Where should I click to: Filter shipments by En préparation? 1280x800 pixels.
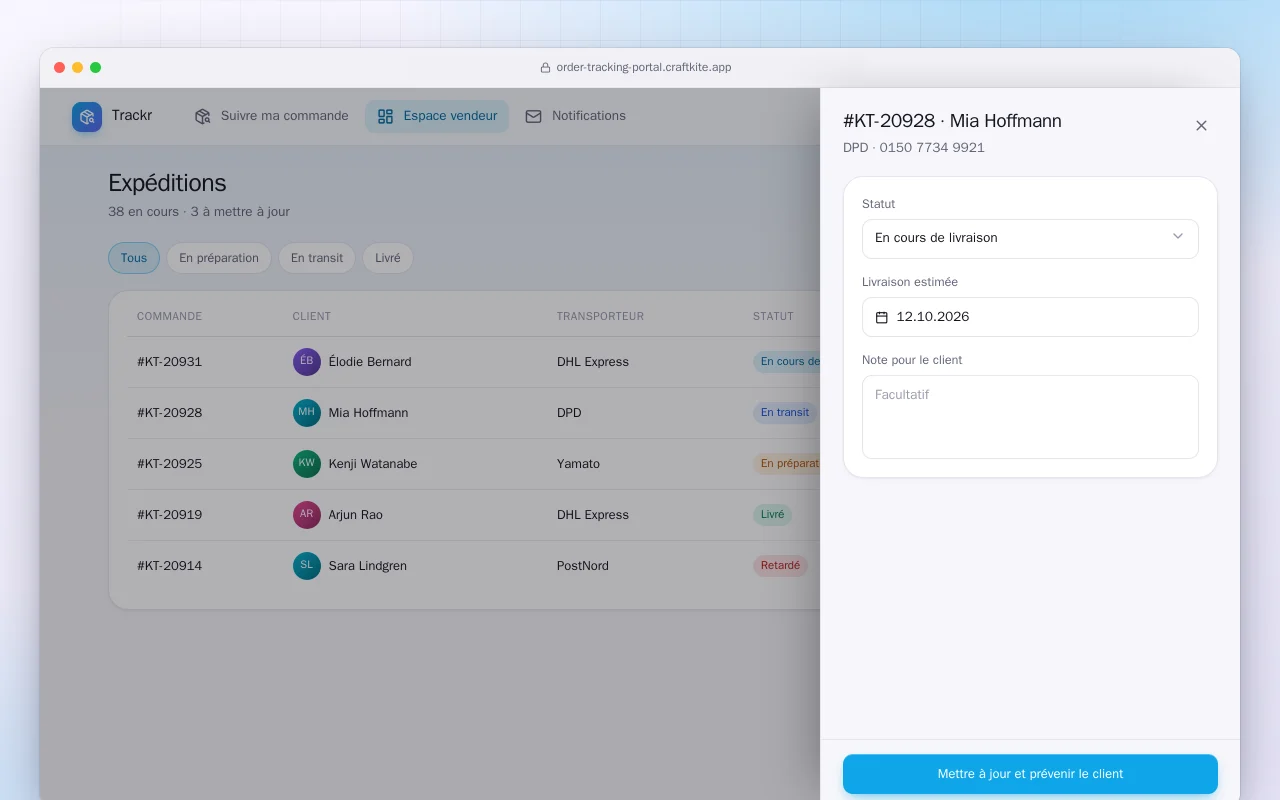click(x=219, y=258)
